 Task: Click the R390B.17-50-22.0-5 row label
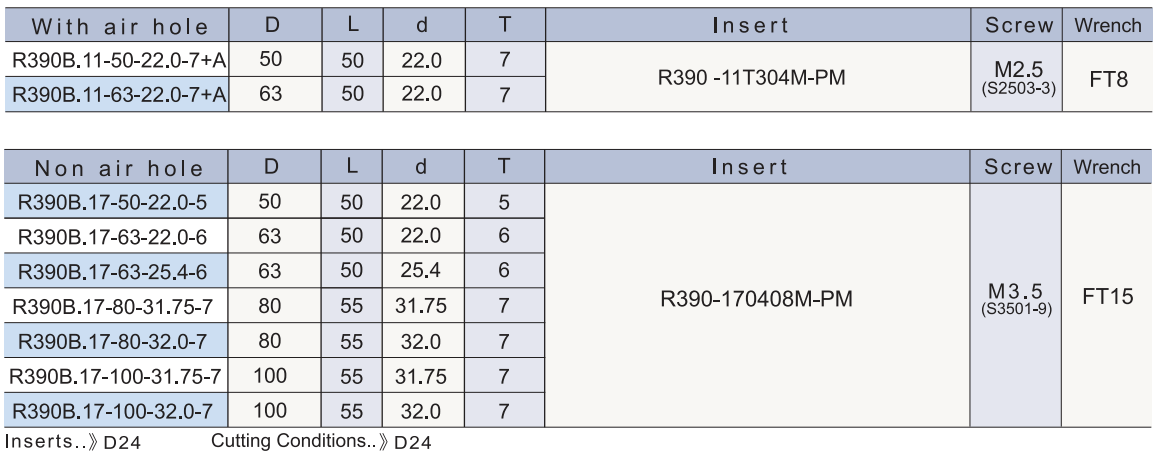(x=115, y=202)
